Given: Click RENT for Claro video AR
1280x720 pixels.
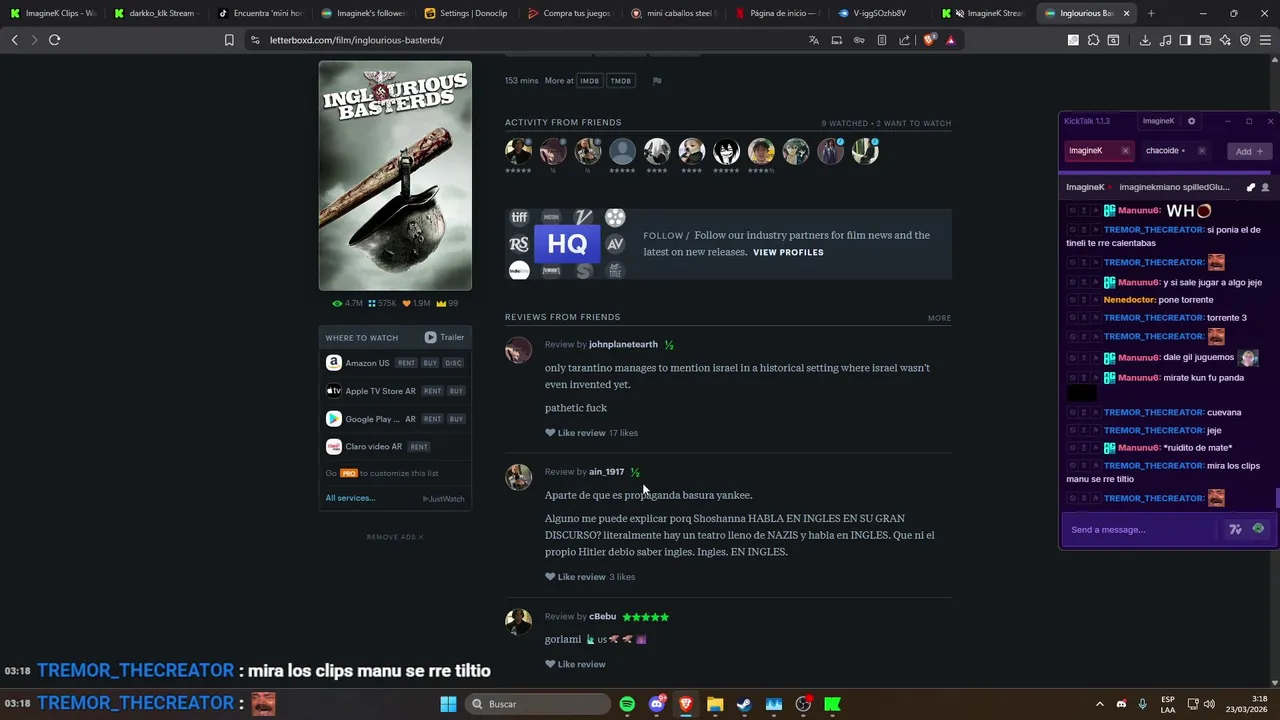Looking at the screenshot, I should tap(419, 447).
